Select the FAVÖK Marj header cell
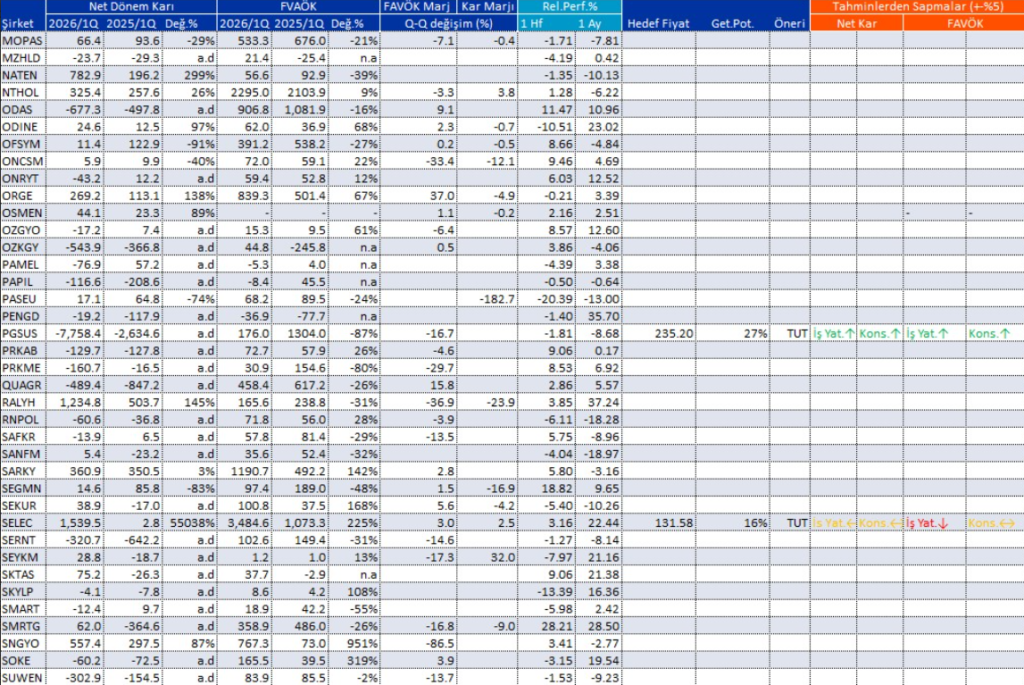The height and width of the screenshot is (685, 1024). tap(417, 7)
